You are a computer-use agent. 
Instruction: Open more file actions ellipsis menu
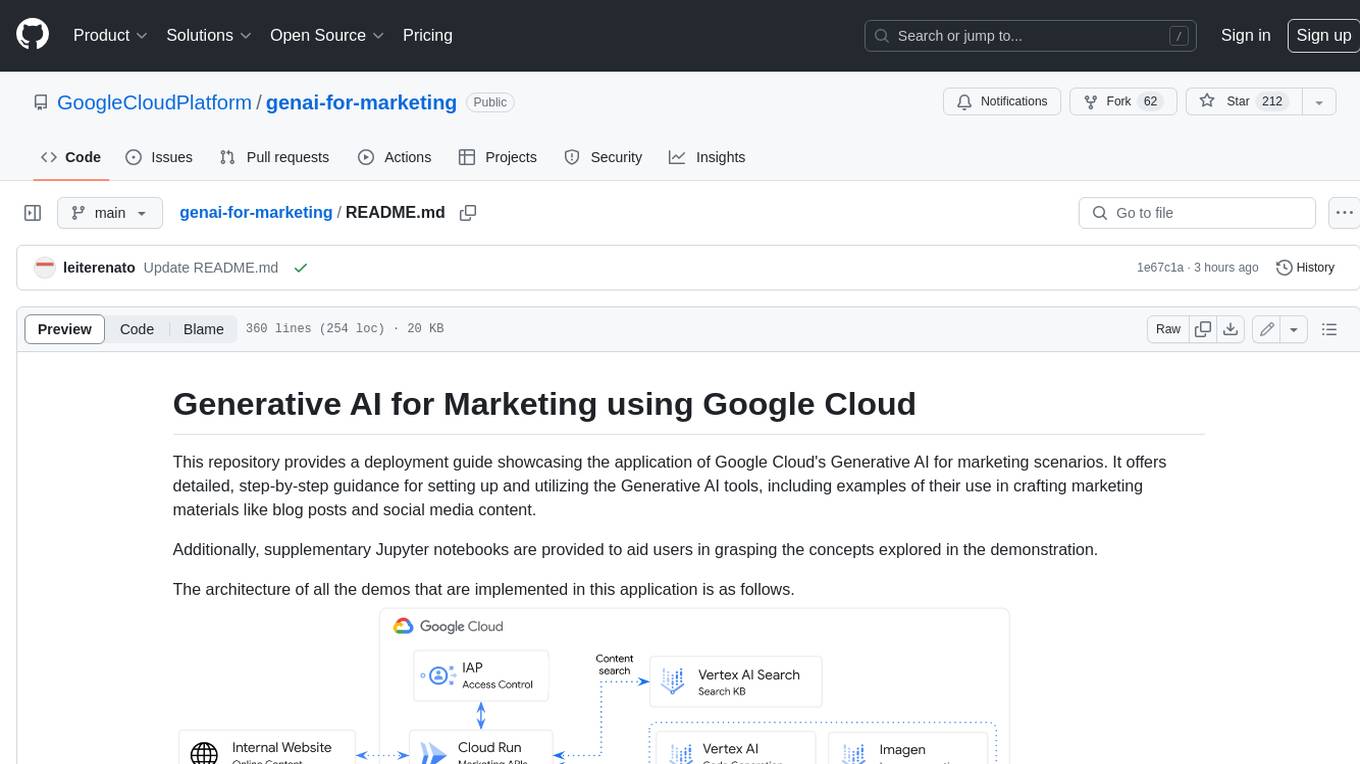click(1344, 213)
